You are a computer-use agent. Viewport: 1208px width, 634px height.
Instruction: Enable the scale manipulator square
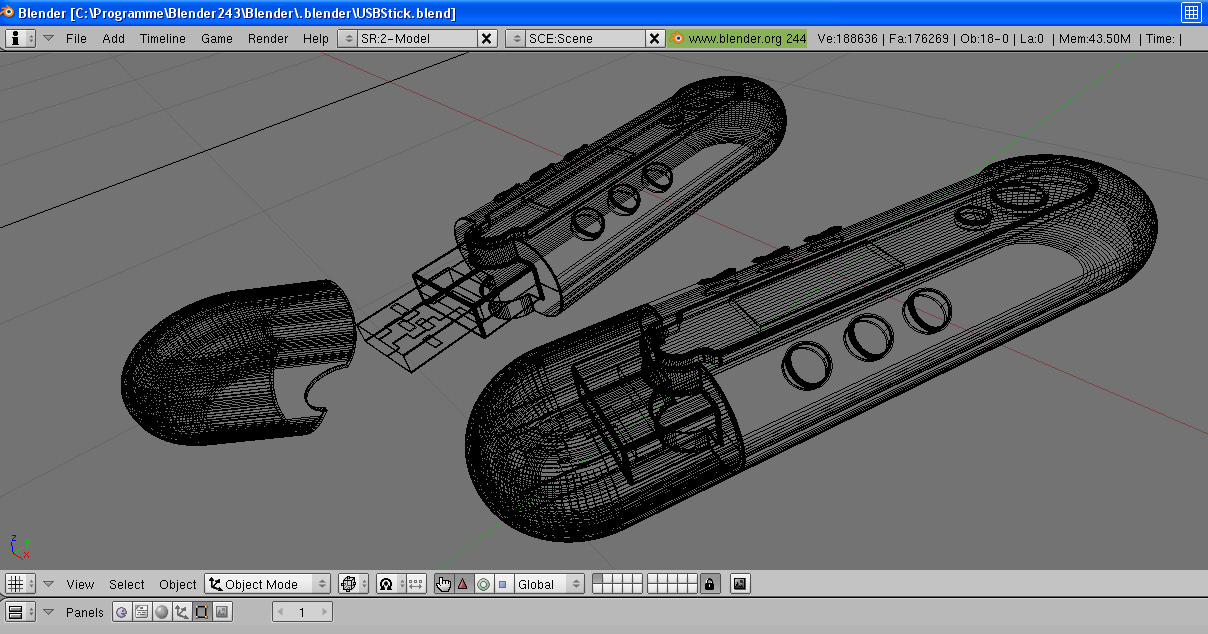pos(502,584)
